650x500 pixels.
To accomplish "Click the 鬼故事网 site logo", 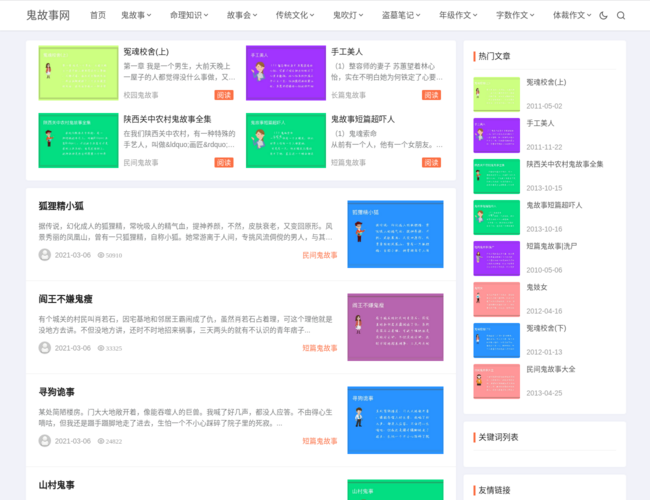I will click(48, 15).
